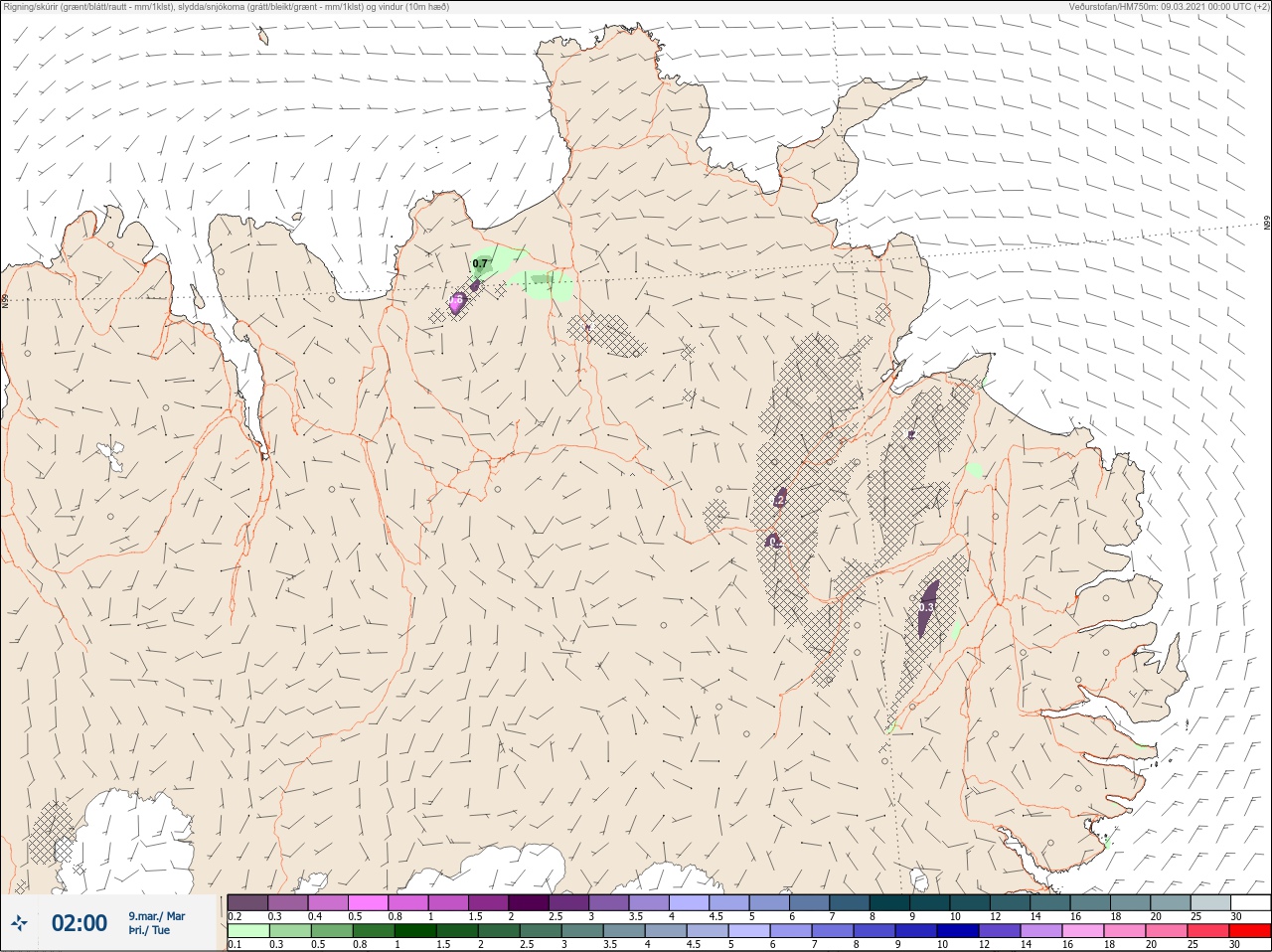Pick the bright red lower swatch labeled 30
The image size is (1272, 952).
1250,931
